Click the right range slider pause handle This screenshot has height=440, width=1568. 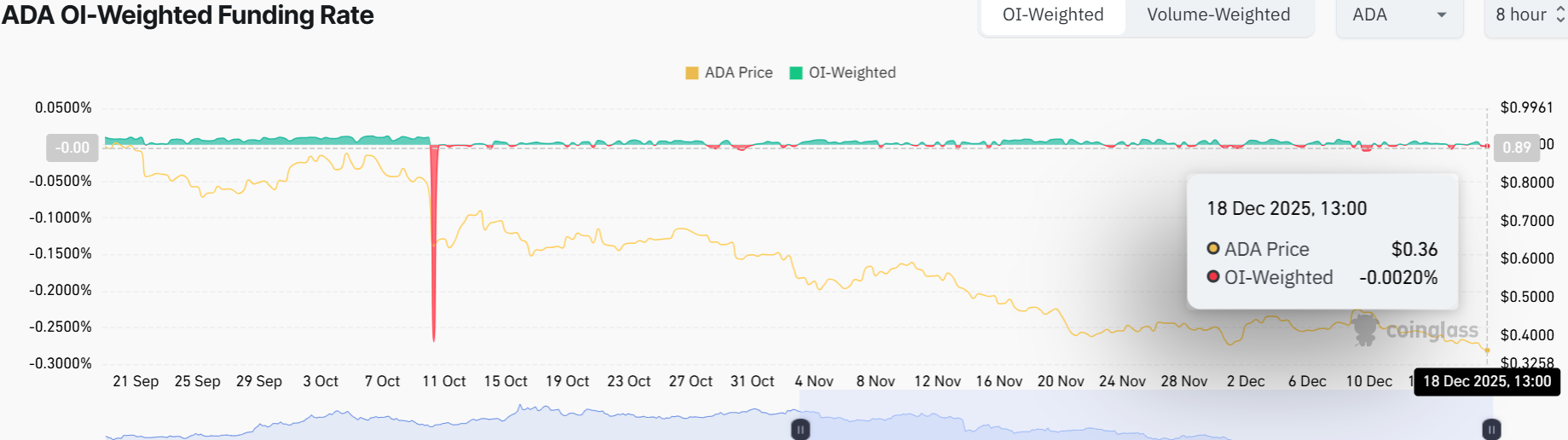click(x=1491, y=430)
